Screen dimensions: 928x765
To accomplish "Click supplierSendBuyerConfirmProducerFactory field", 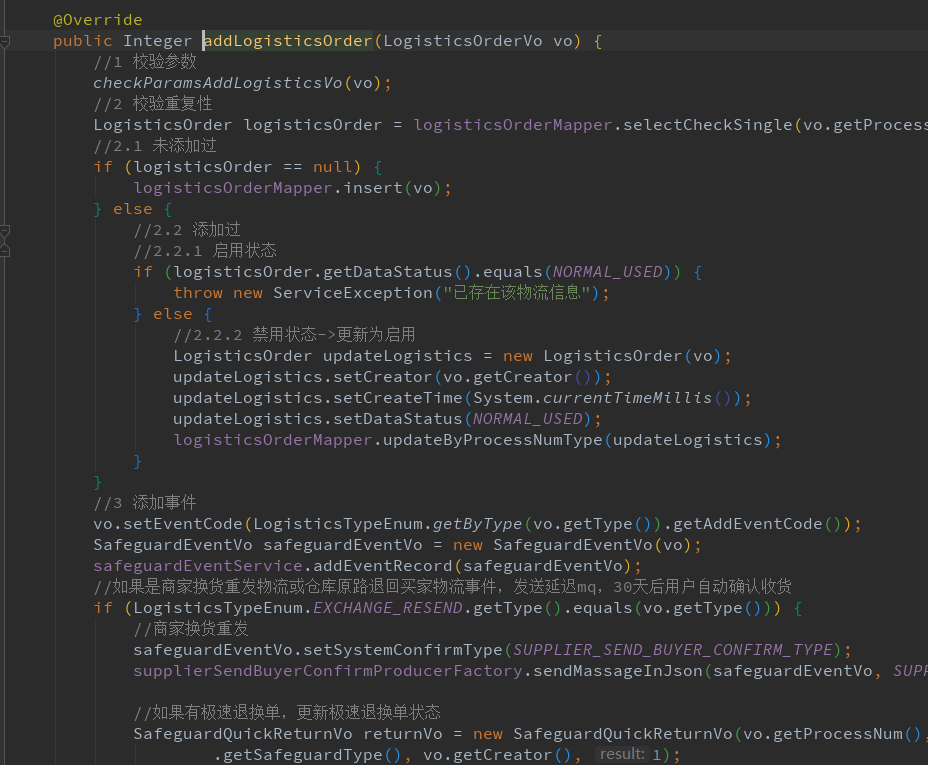I will (x=328, y=671).
